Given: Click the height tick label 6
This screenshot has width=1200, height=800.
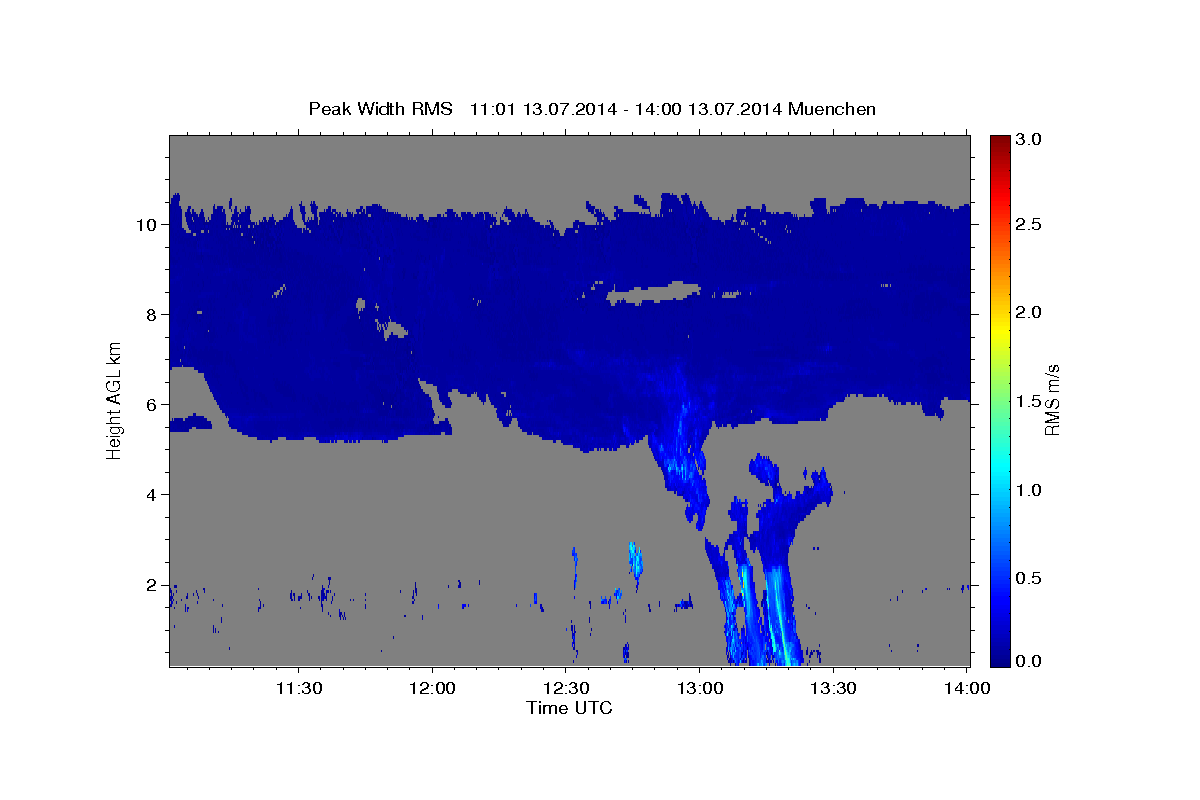Looking at the screenshot, I should tap(152, 405).
